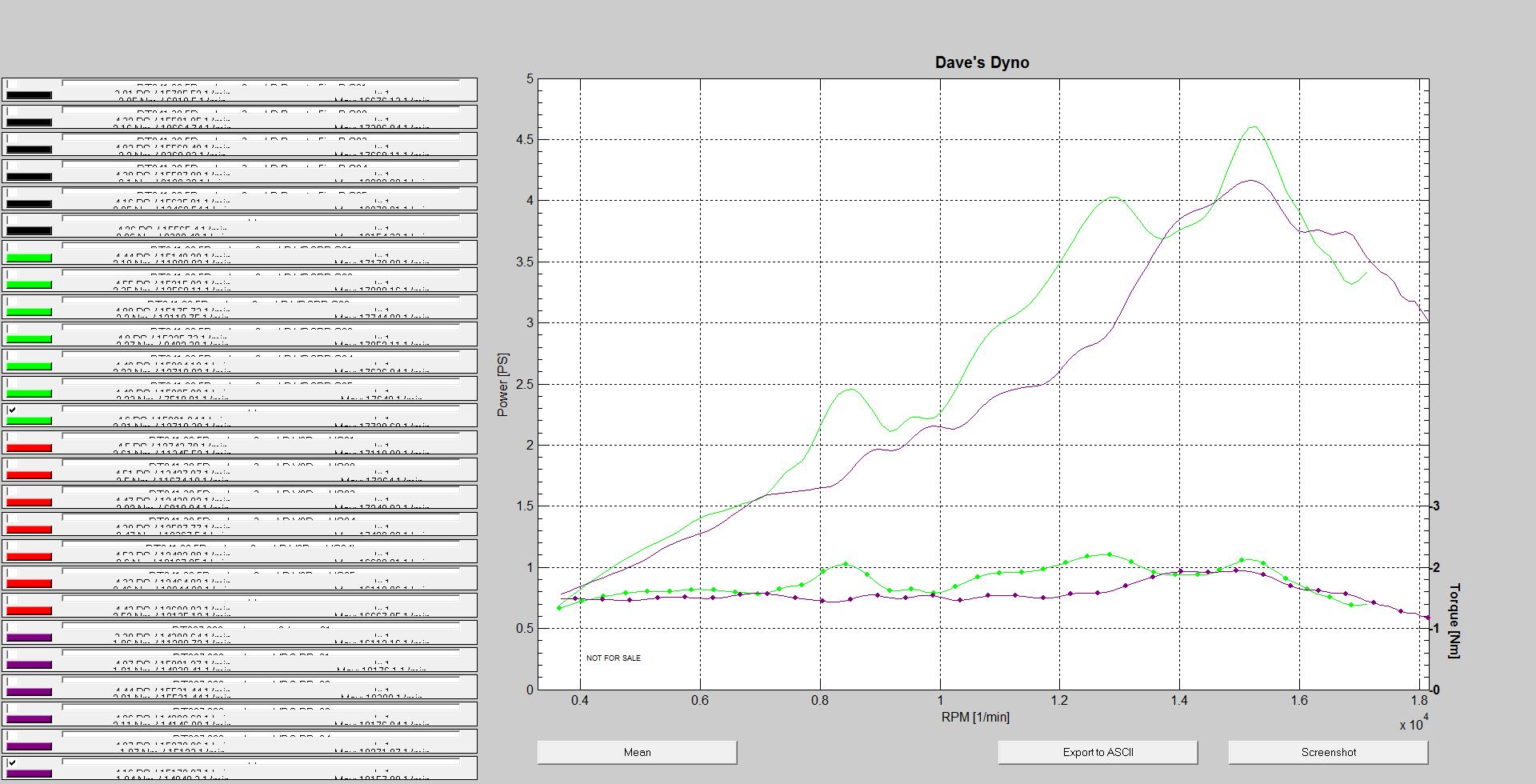
Task: Uncheck the checked green run's checkbox
Action: (x=12, y=410)
